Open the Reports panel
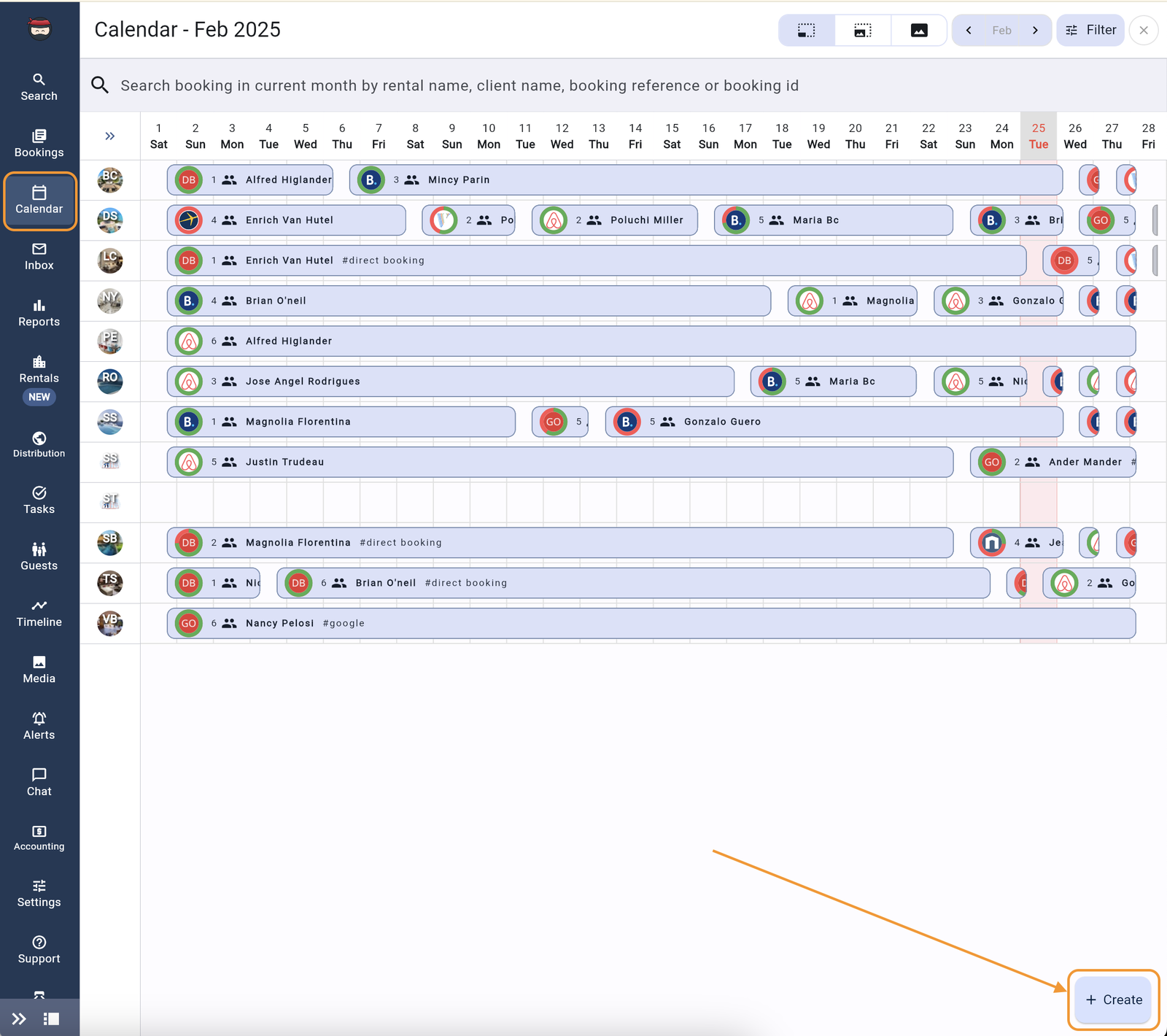 (x=39, y=312)
